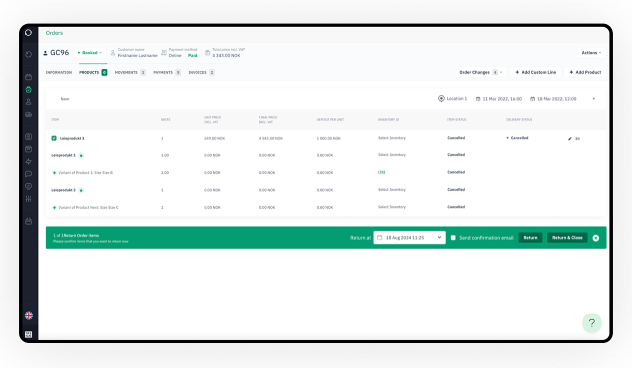Click the edit pencil on Leieprodukt 3 row
This screenshot has height=368, width=632.
coord(570,139)
